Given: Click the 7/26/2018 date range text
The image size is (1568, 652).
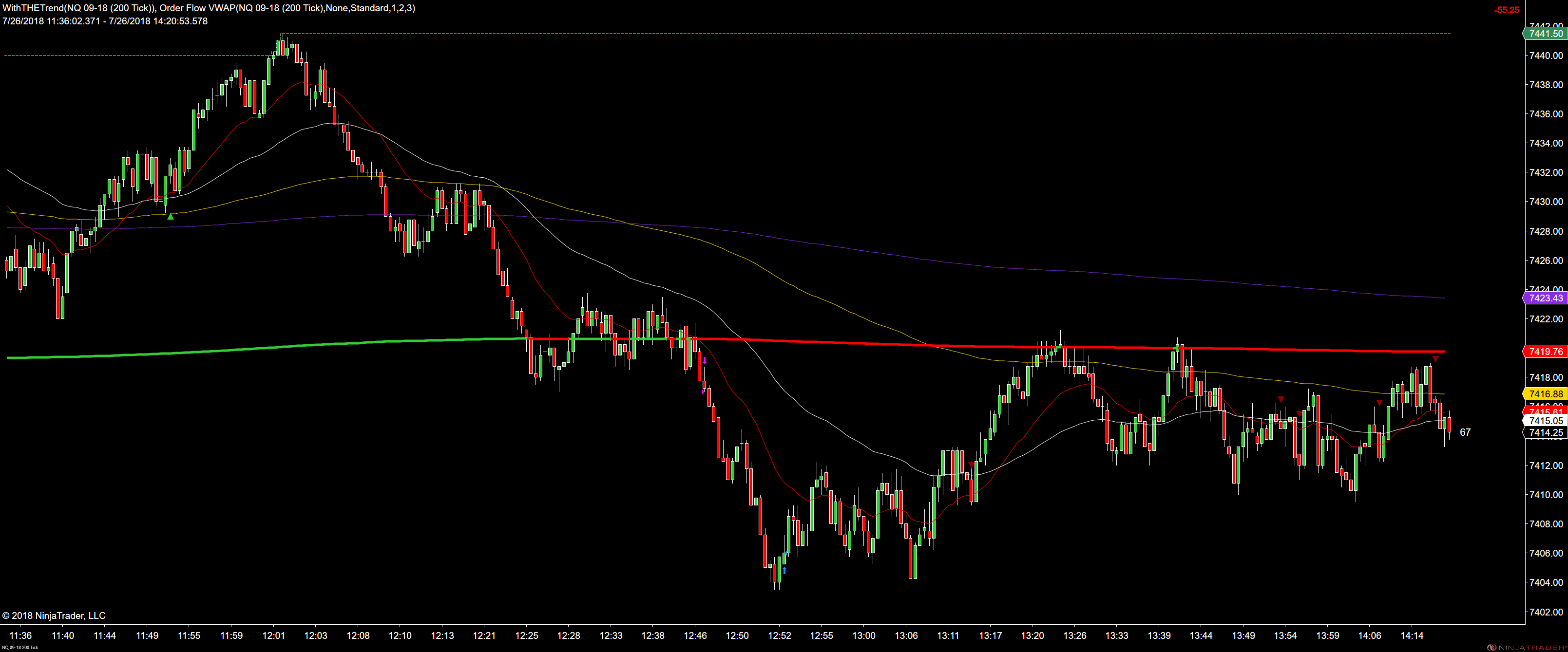Looking at the screenshot, I should coord(105,20).
